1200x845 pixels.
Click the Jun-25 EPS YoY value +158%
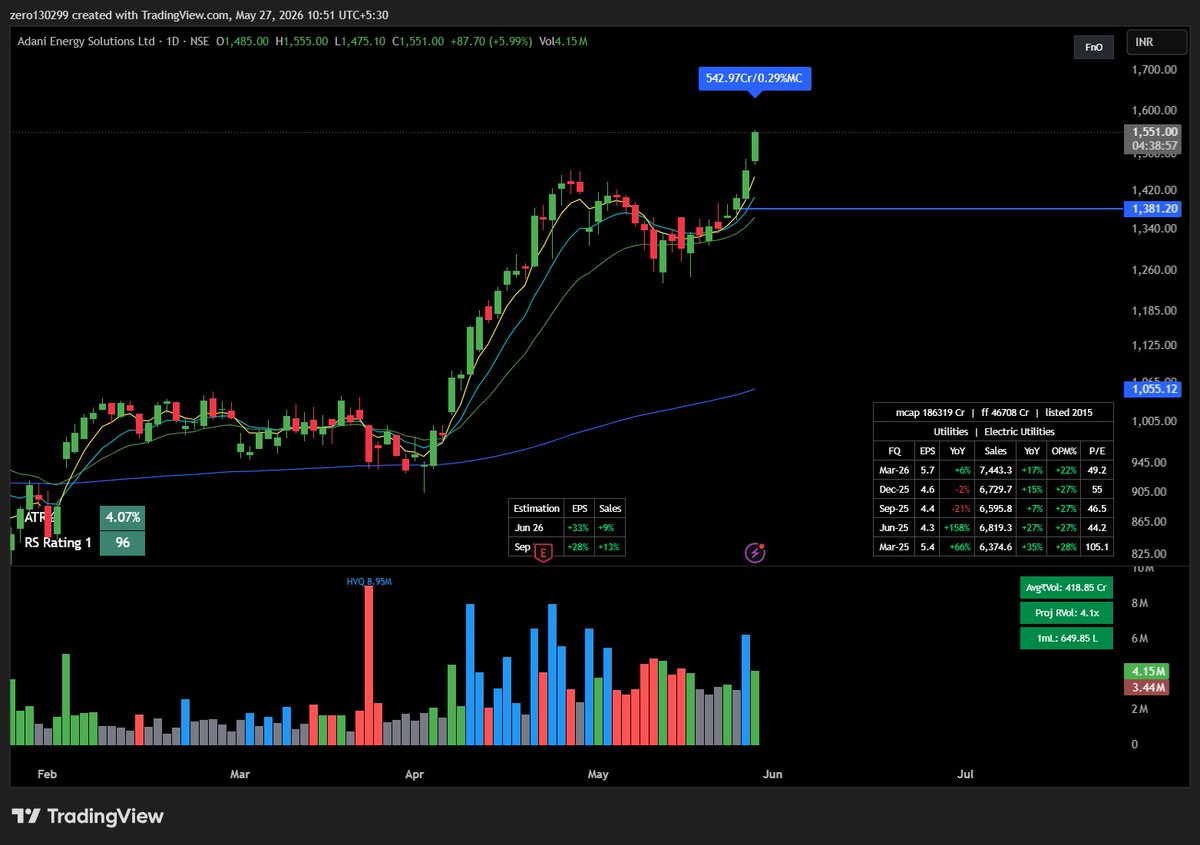pos(955,527)
